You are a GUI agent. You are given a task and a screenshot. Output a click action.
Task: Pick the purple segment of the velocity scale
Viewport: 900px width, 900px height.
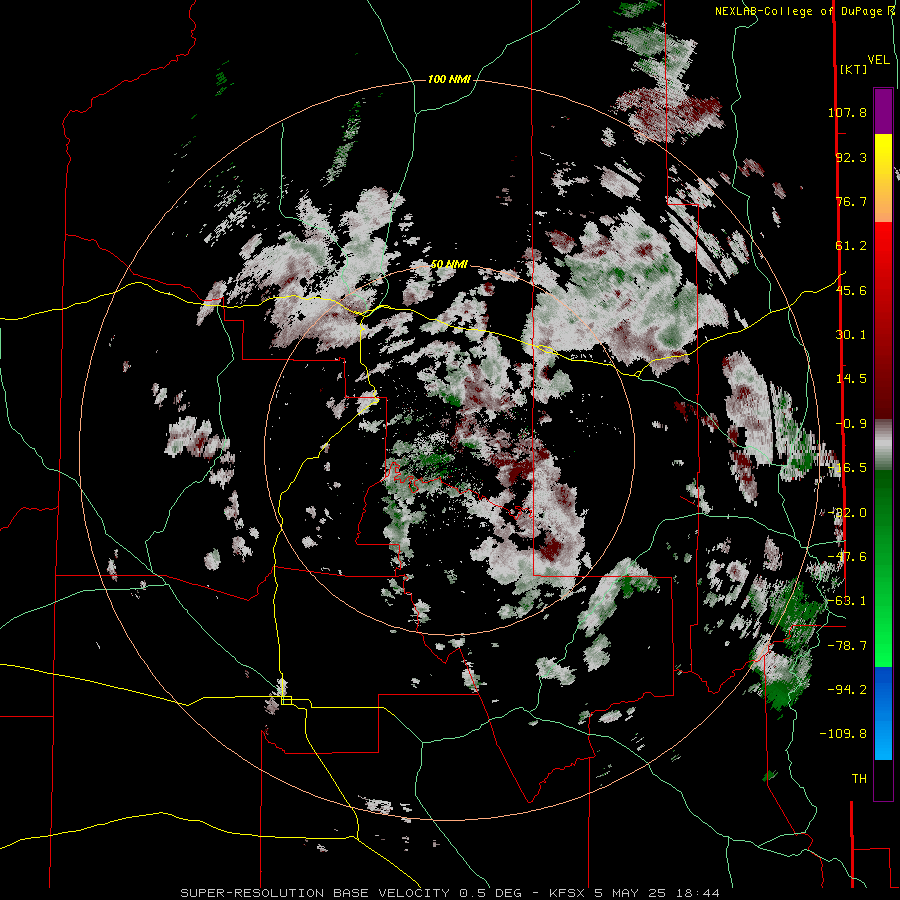coord(883,111)
